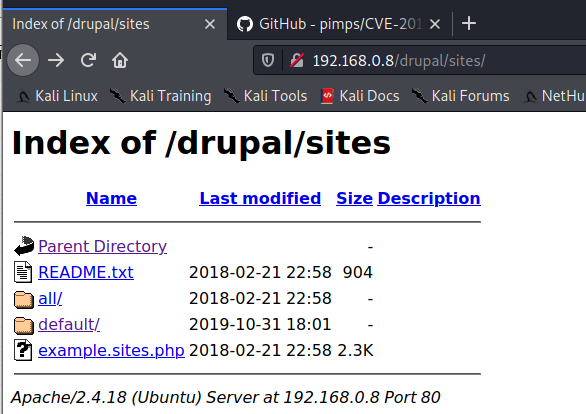Click the Kali Linux dragon bookmark icon

tap(23, 96)
